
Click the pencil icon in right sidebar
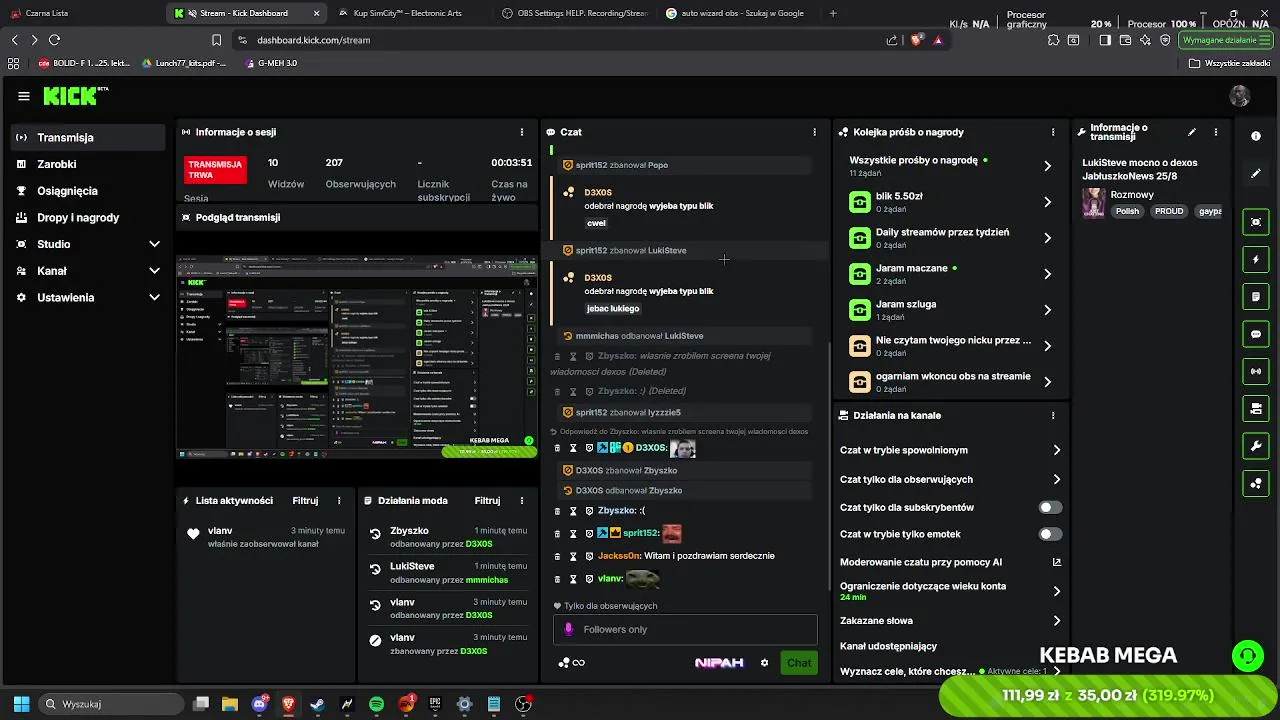1256,174
